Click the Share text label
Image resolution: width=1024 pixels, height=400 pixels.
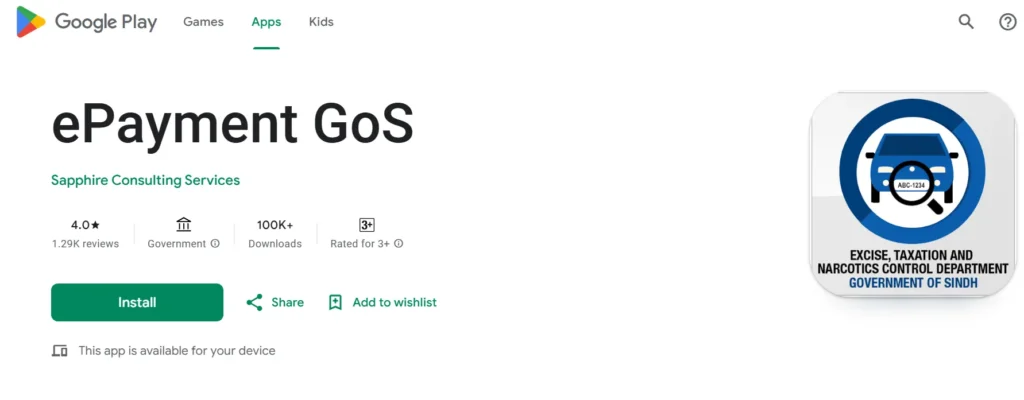pos(287,302)
